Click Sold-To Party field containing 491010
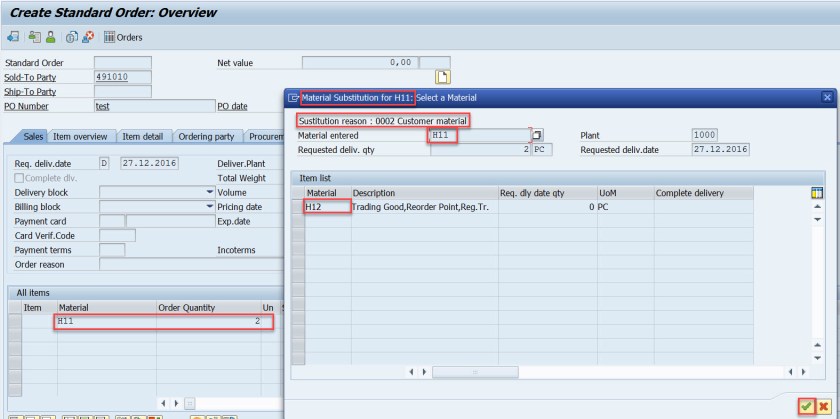This screenshot has width=840, height=419. 123,77
